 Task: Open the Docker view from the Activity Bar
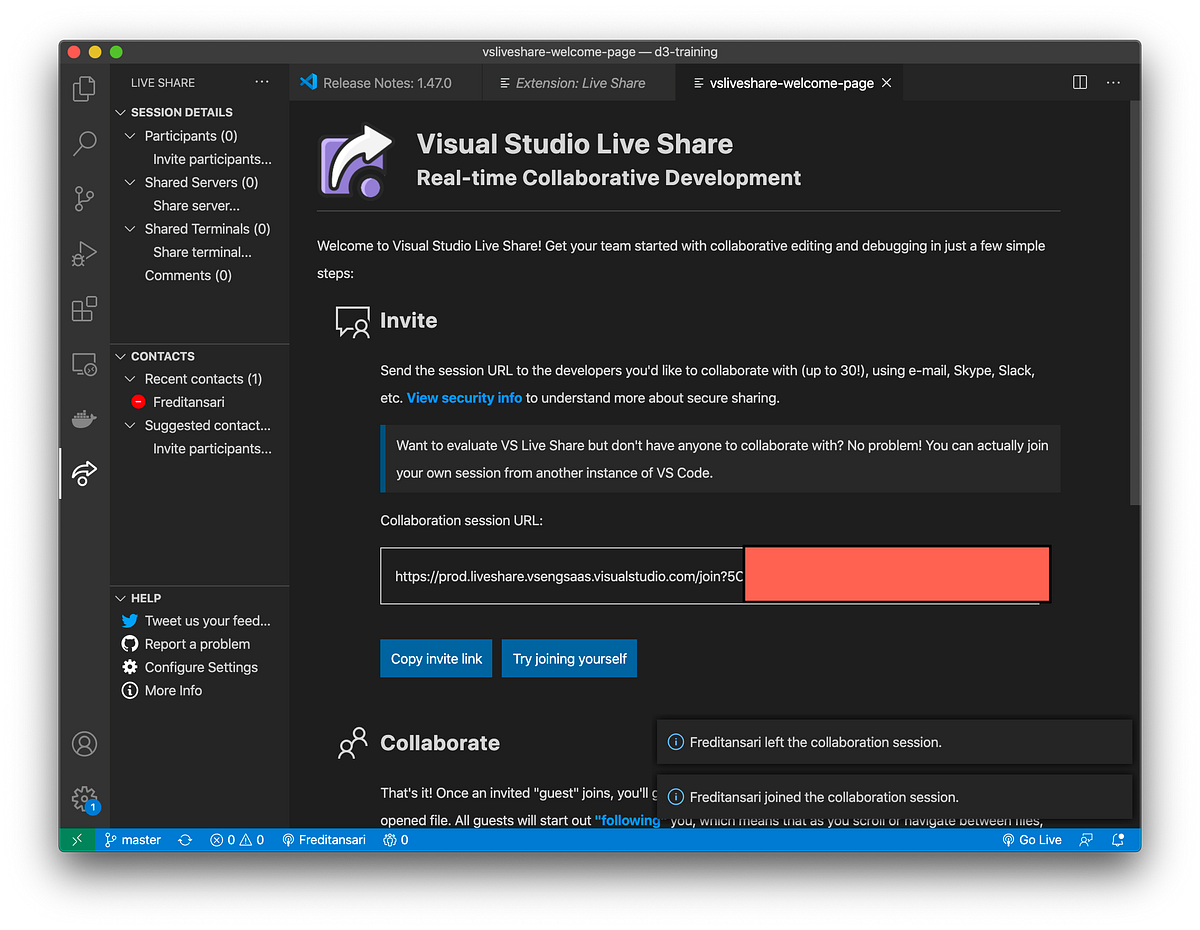84,419
